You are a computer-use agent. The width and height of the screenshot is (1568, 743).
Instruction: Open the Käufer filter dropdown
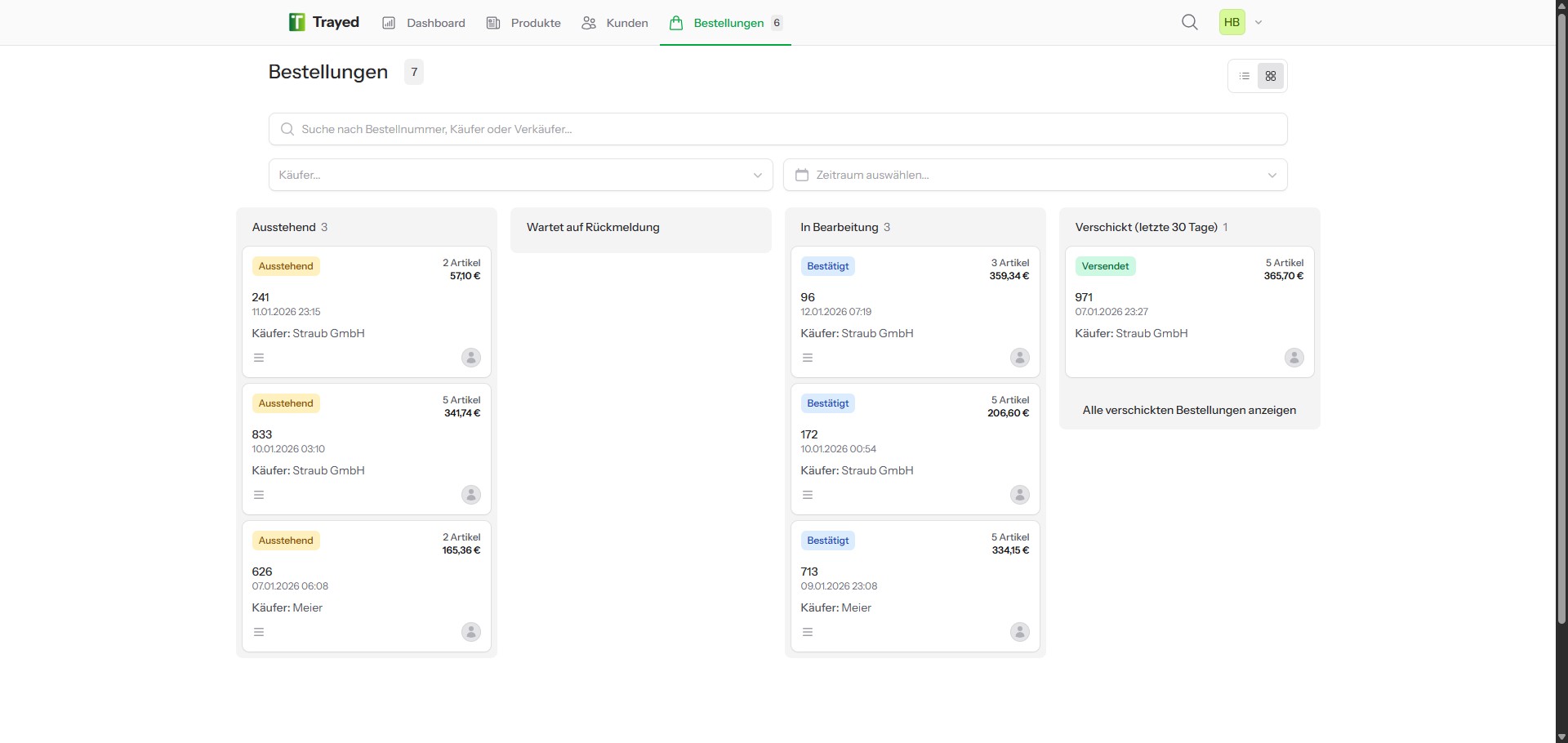pyautogui.click(x=520, y=175)
